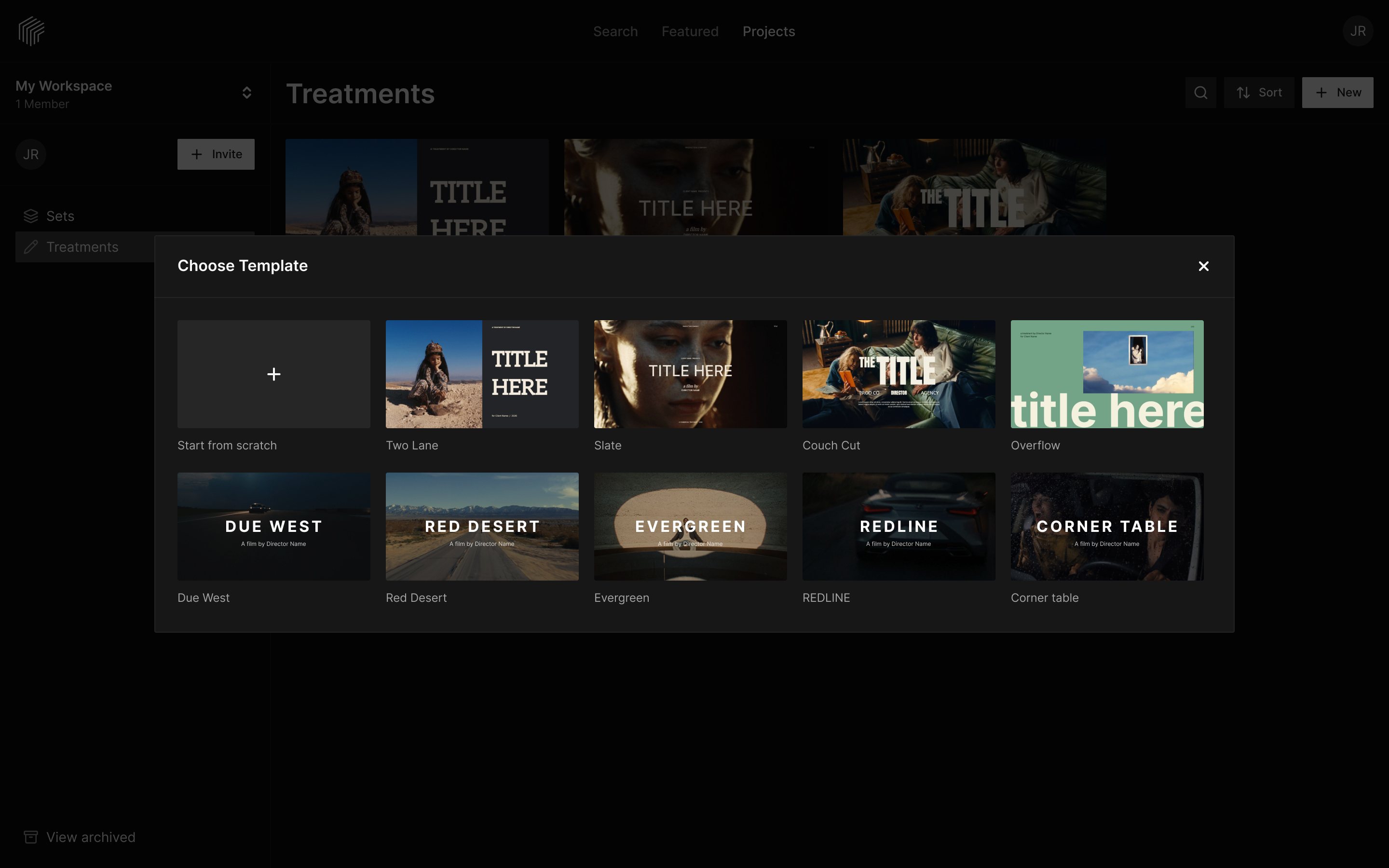Click the plus icon on Start from scratch

pos(274,374)
